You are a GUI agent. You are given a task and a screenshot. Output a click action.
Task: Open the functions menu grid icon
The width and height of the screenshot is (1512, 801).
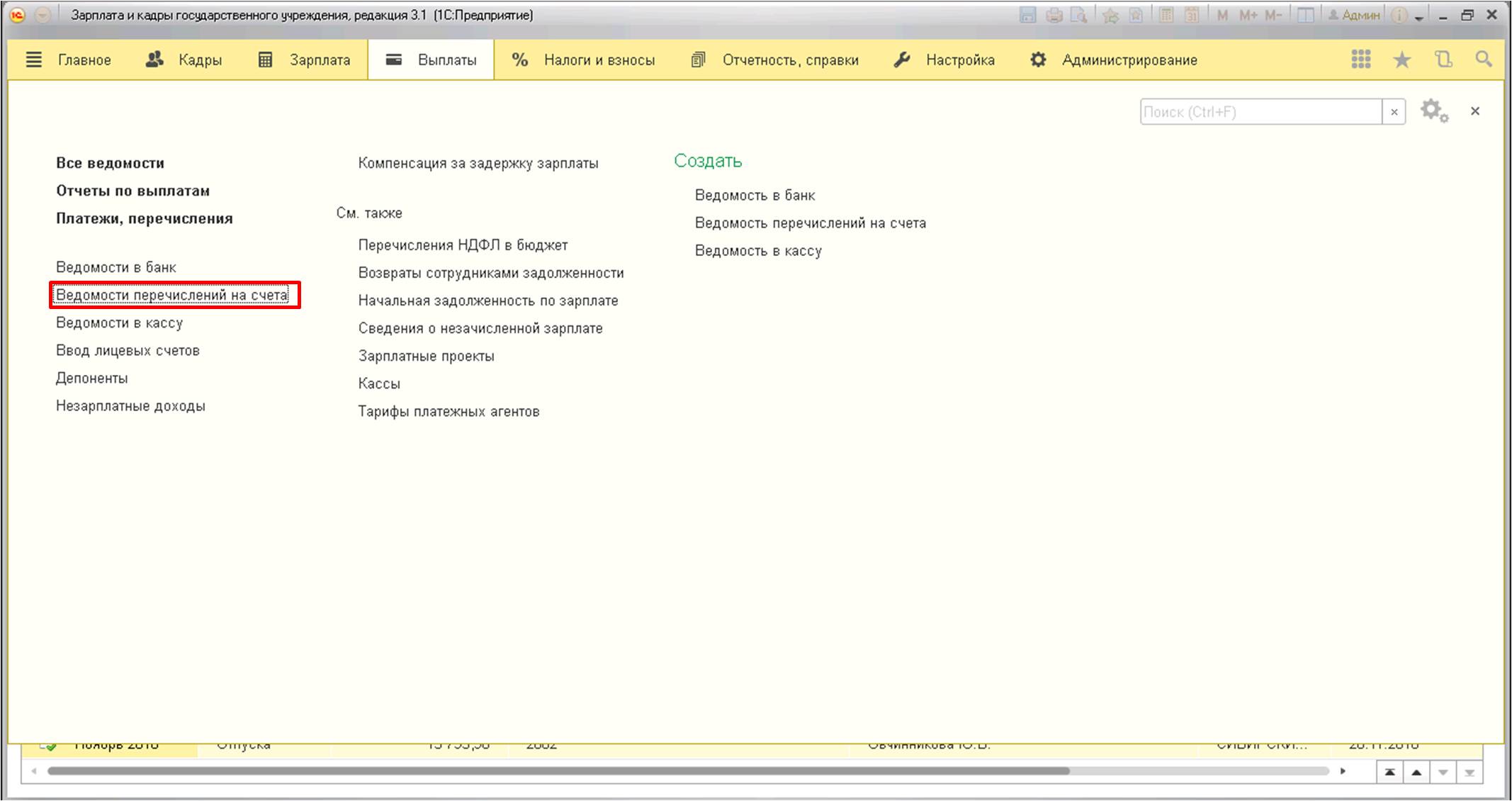[x=1361, y=60]
